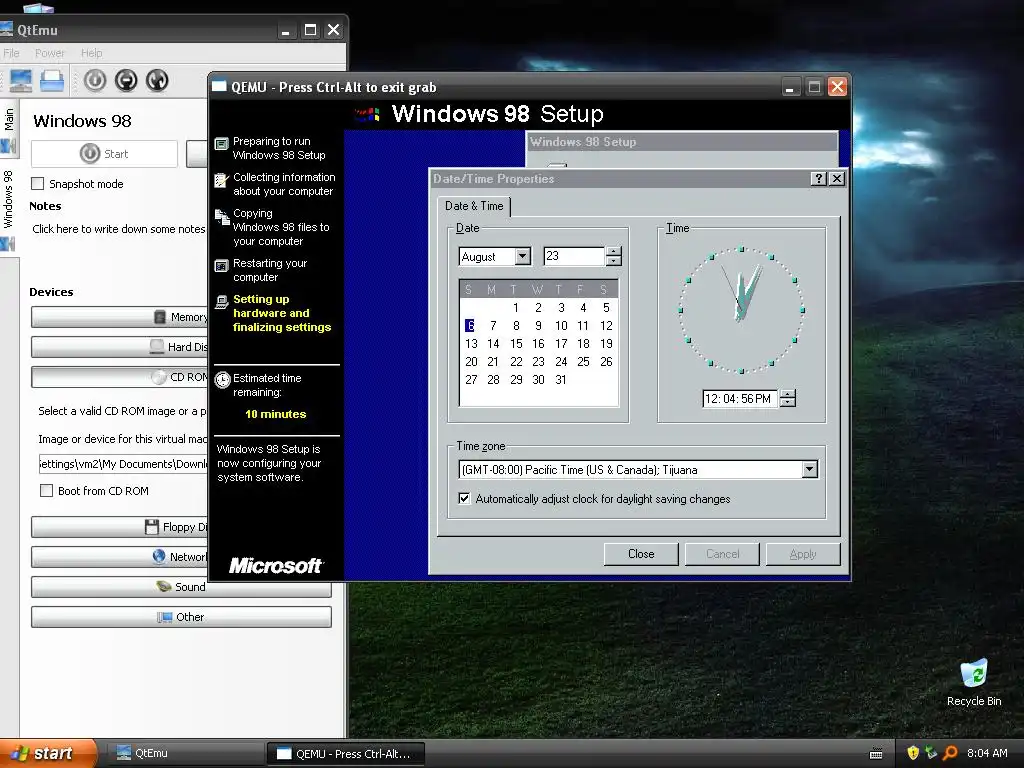Click the Windows Start button
The image size is (1024, 768).
[48, 753]
